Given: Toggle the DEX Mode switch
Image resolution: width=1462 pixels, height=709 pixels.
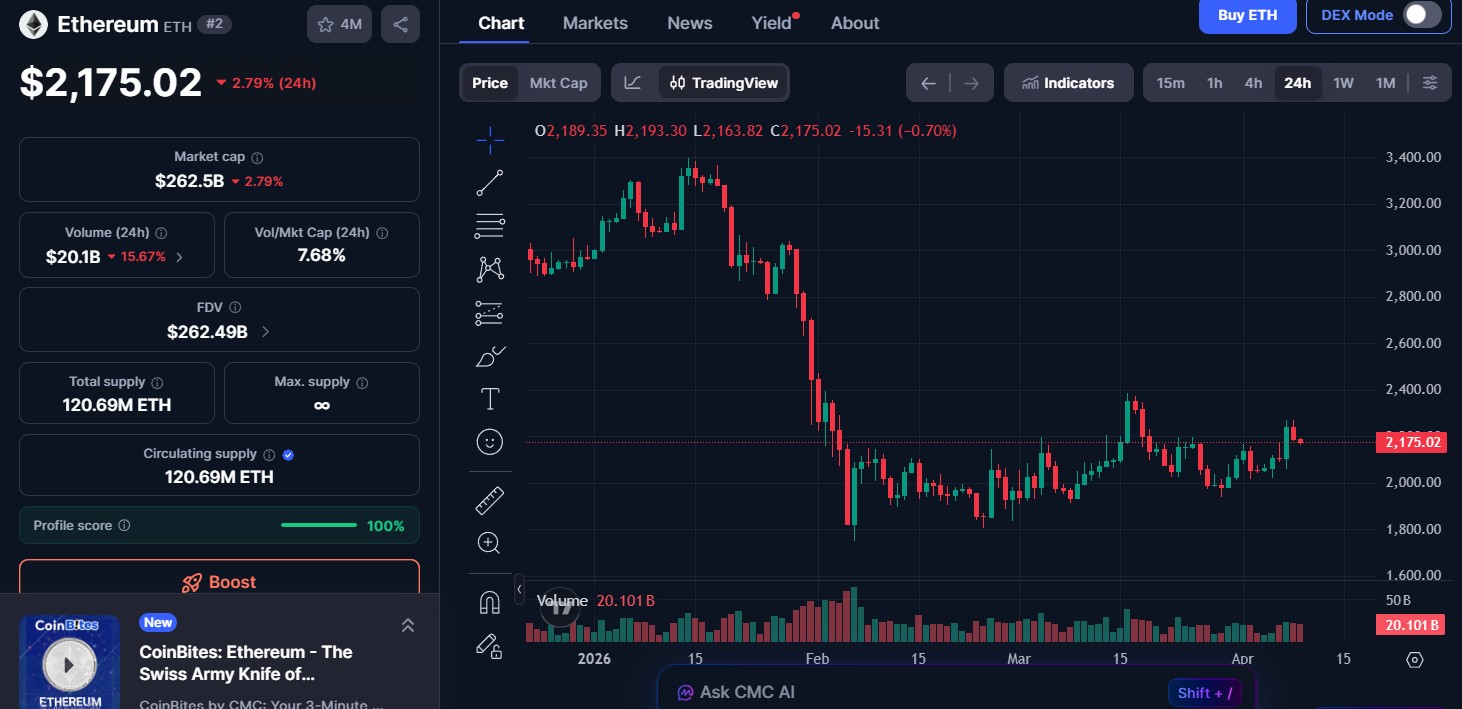Looking at the screenshot, I should point(1424,15).
